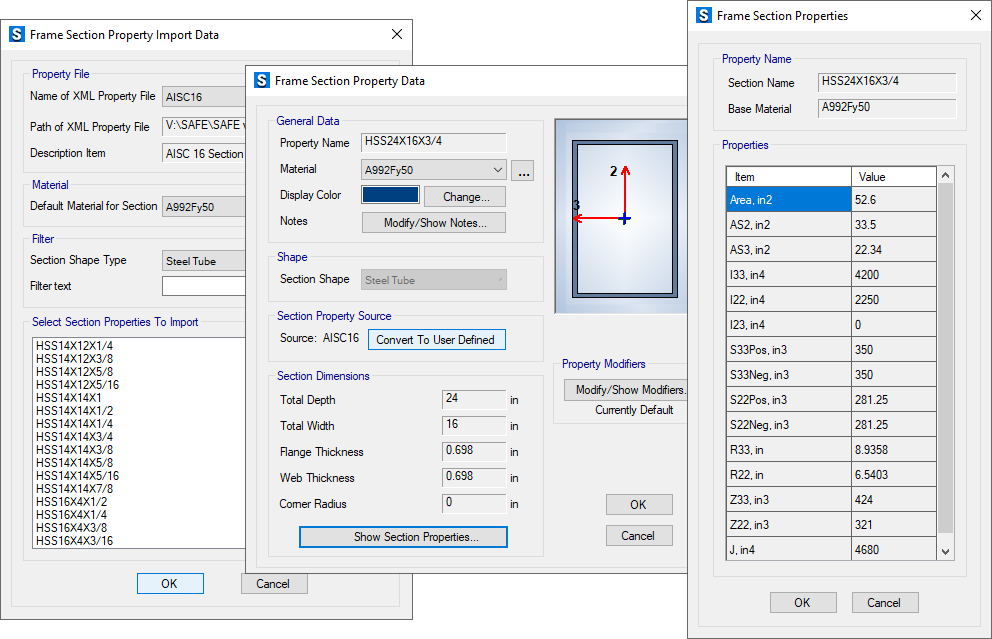The image size is (992, 639).
Task: Click the Filter text input field
Action: (x=204, y=287)
